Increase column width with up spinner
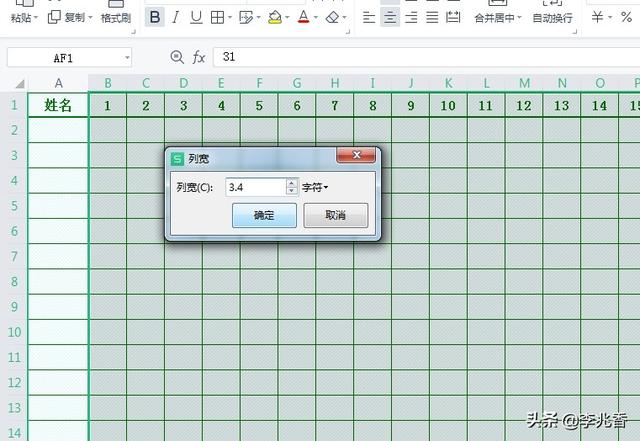Screen dimensions: 640x441 291,183
